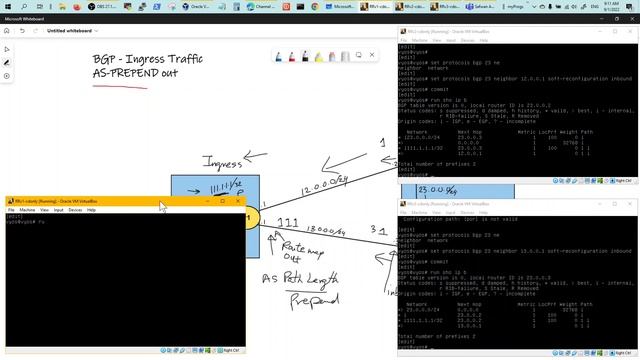
Task: Open Machine menu in orange-titled VirtualBox window
Action: [x=27, y=210]
